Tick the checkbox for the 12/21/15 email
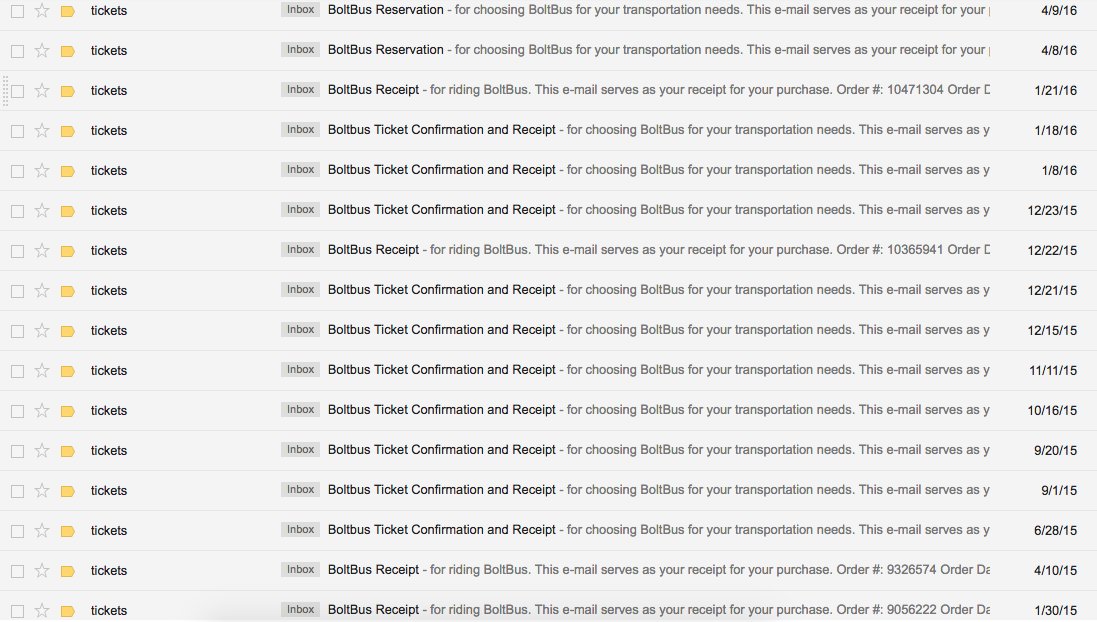The height and width of the screenshot is (622, 1097). (x=17, y=291)
